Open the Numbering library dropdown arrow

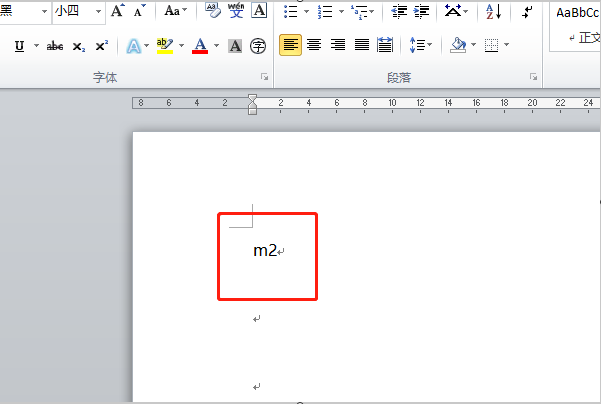[341, 11]
